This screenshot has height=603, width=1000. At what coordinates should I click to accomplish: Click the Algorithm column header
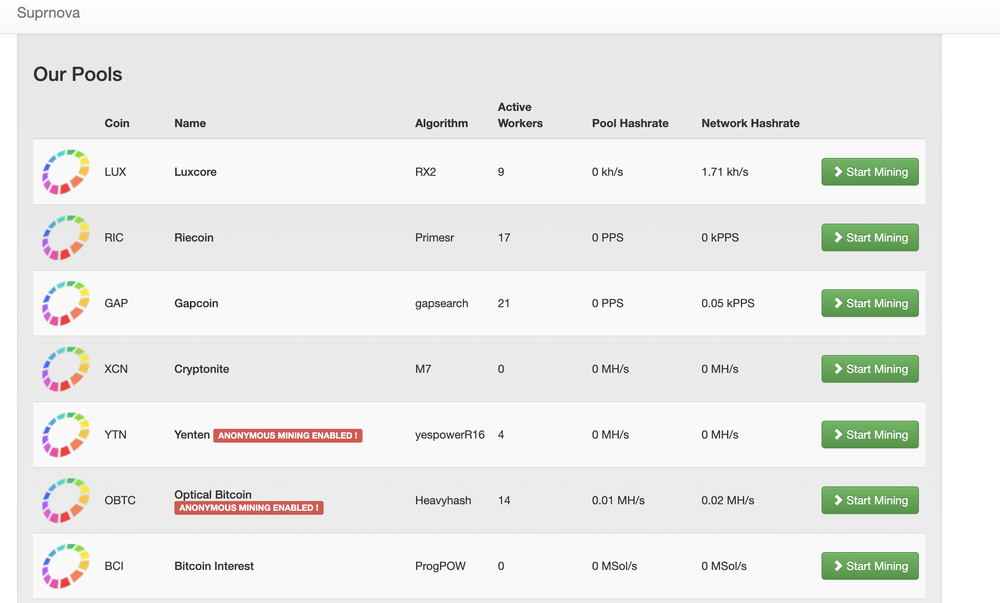441,123
